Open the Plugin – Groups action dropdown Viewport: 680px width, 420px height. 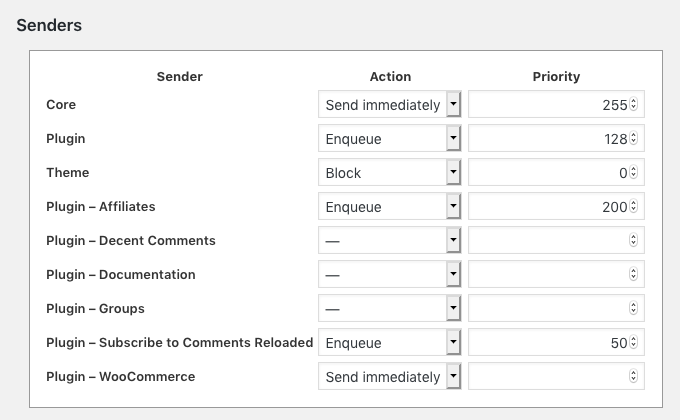[x=389, y=308]
